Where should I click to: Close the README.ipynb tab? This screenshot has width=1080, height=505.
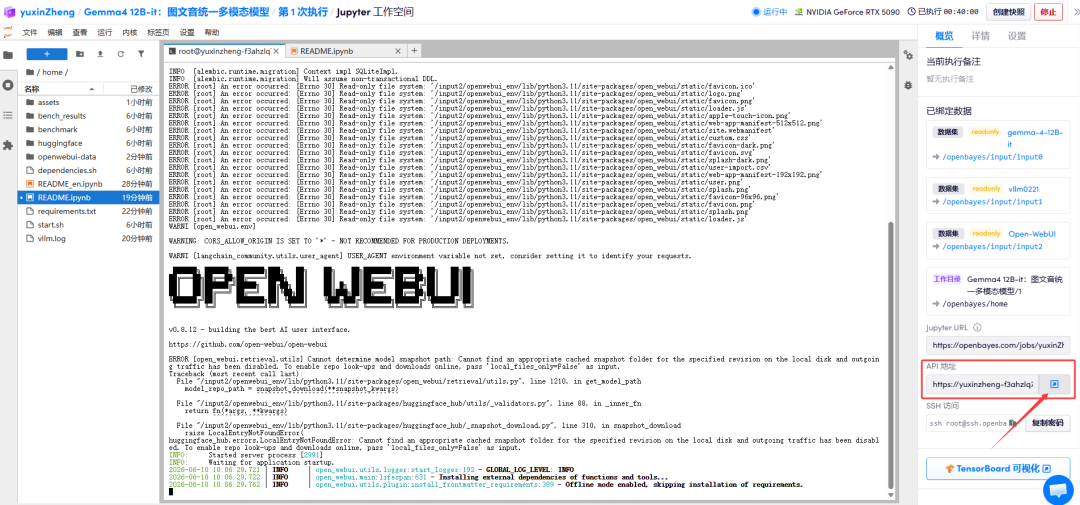coord(397,51)
